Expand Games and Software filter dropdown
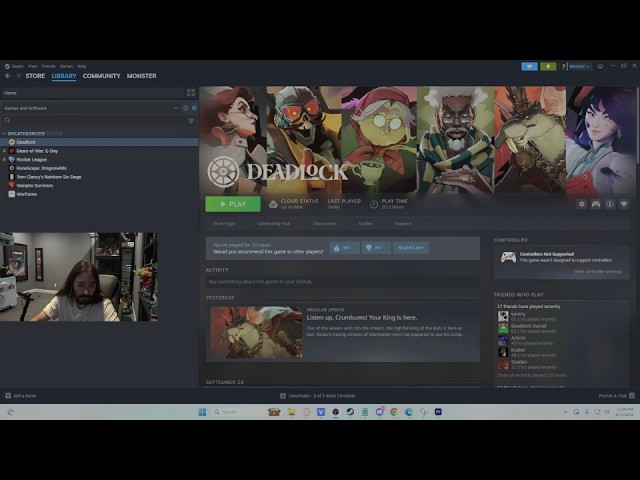 tap(91, 108)
